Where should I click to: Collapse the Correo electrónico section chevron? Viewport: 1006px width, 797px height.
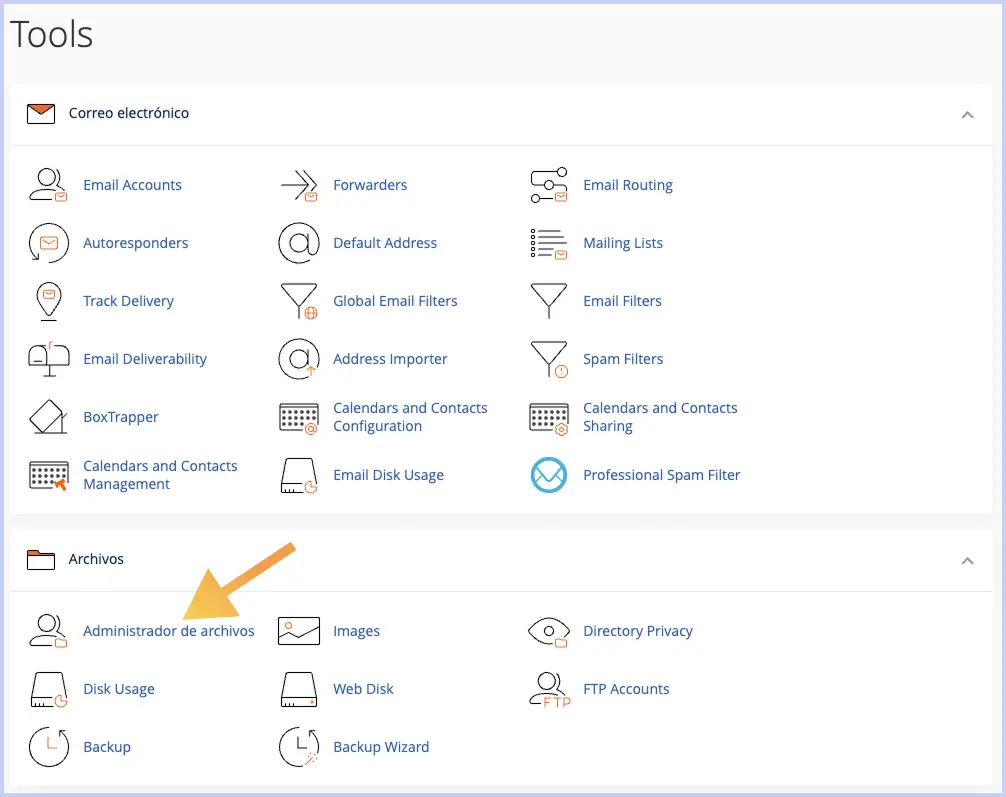pos(967,115)
